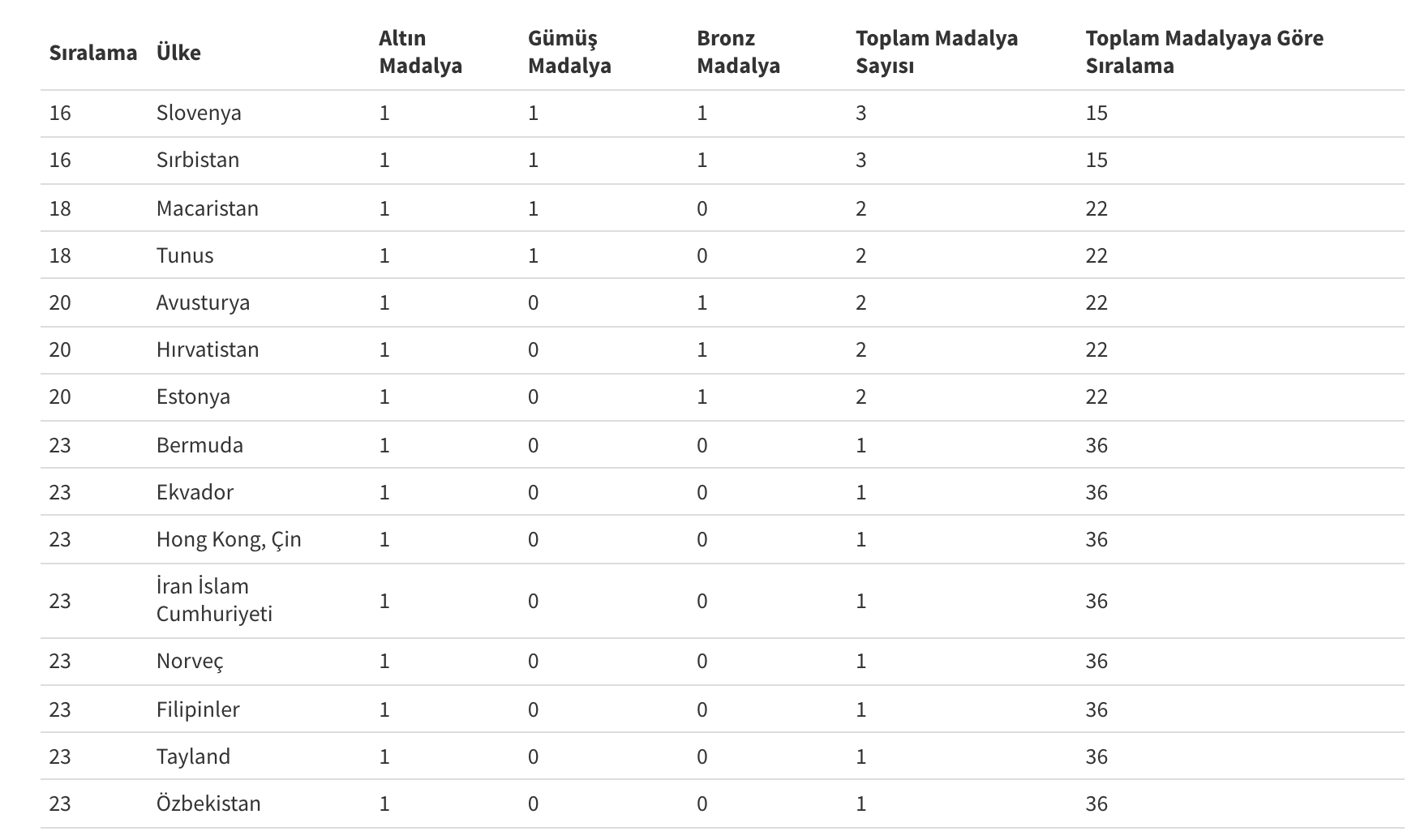Click the Ülke column header
The width and height of the screenshot is (1416, 840).
pyautogui.click(x=178, y=53)
